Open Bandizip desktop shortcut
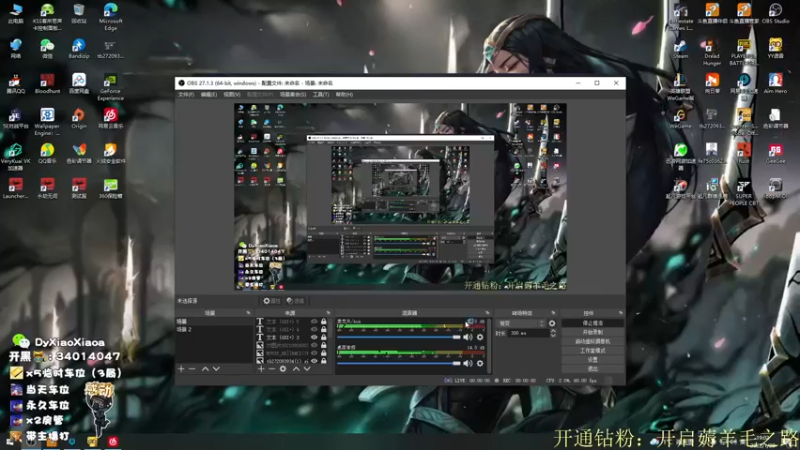The width and height of the screenshot is (800, 450). pos(79,48)
